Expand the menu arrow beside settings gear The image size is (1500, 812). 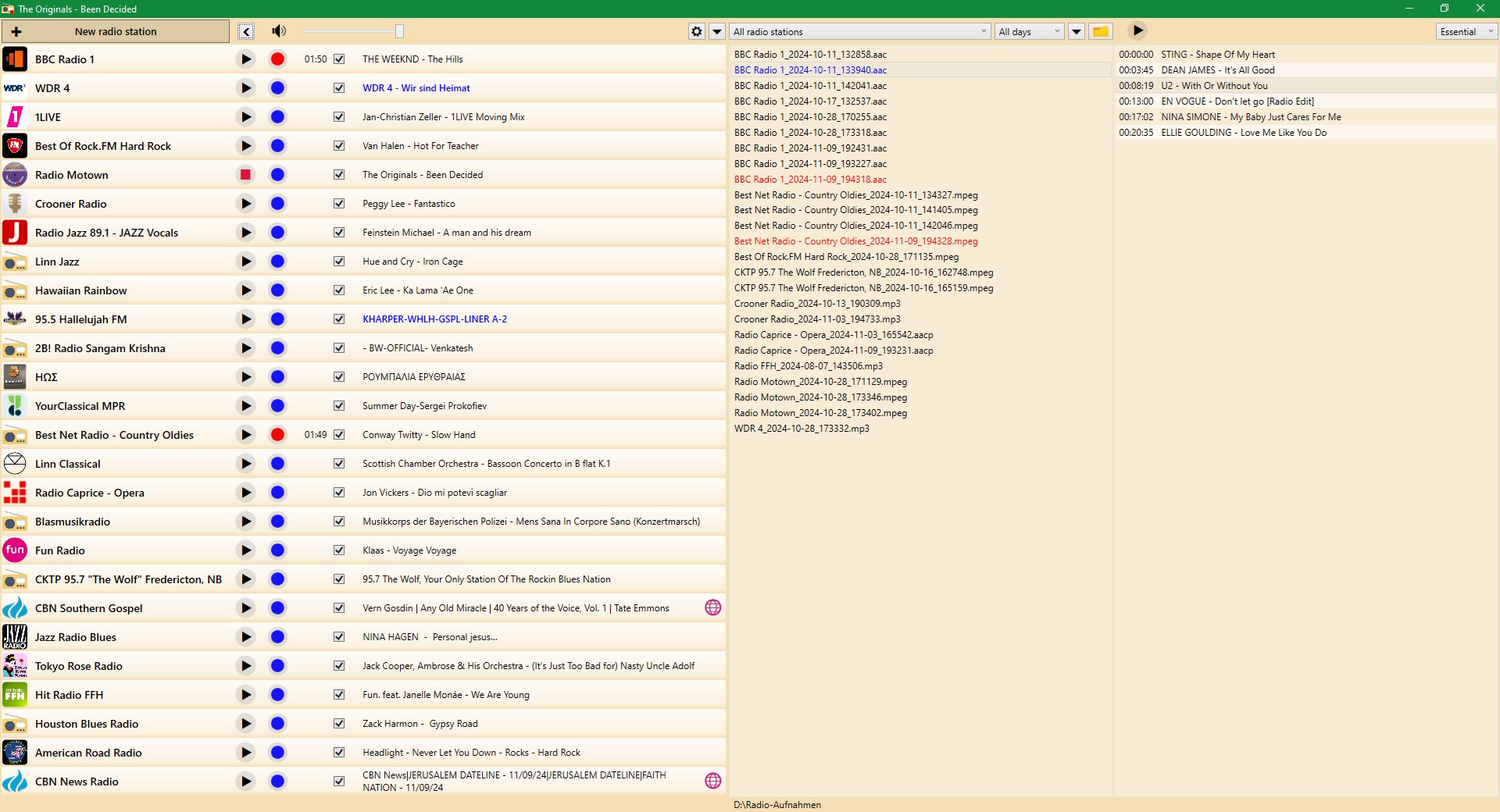coord(717,31)
